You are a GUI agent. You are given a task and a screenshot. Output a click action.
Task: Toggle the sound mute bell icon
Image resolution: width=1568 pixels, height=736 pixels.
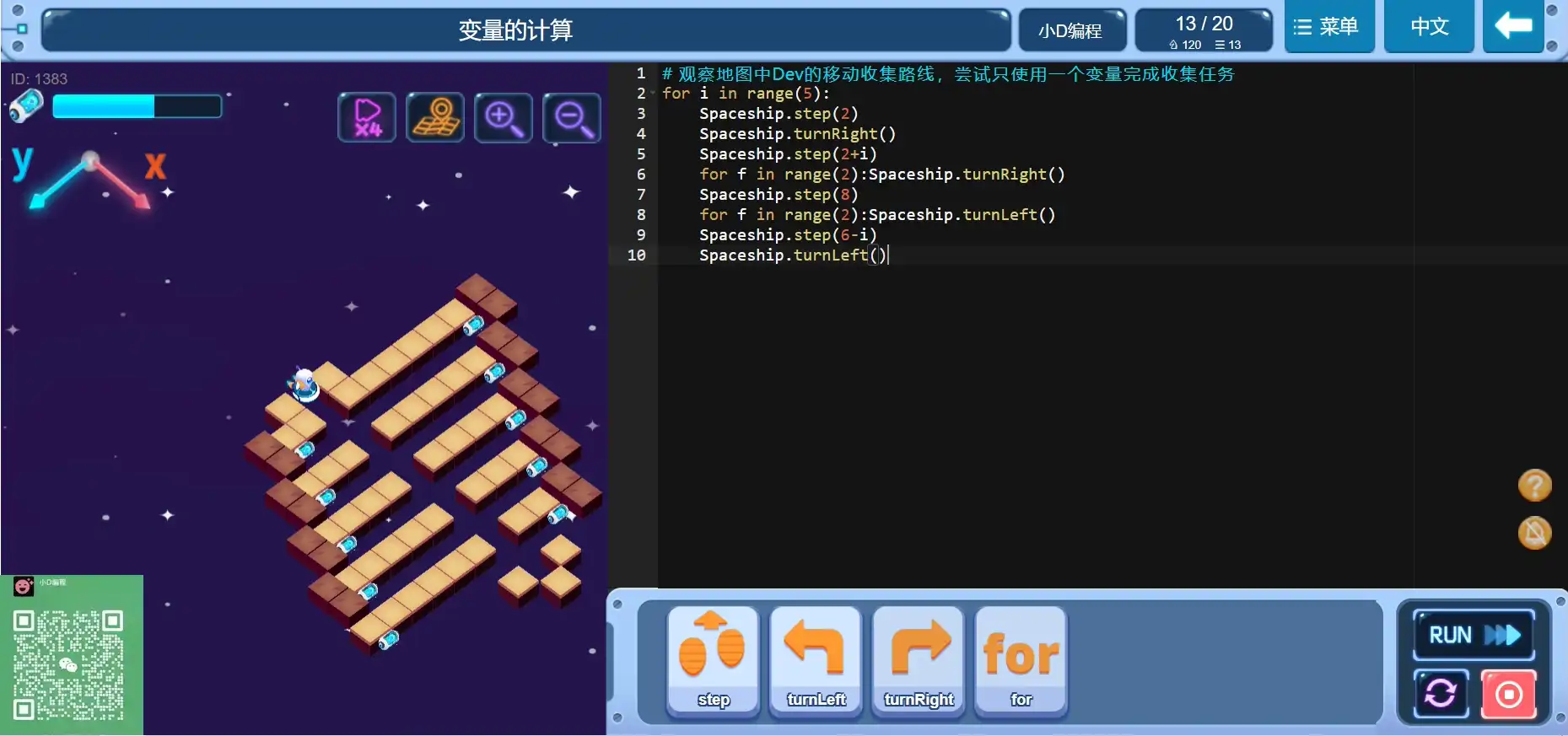[x=1534, y=533]
